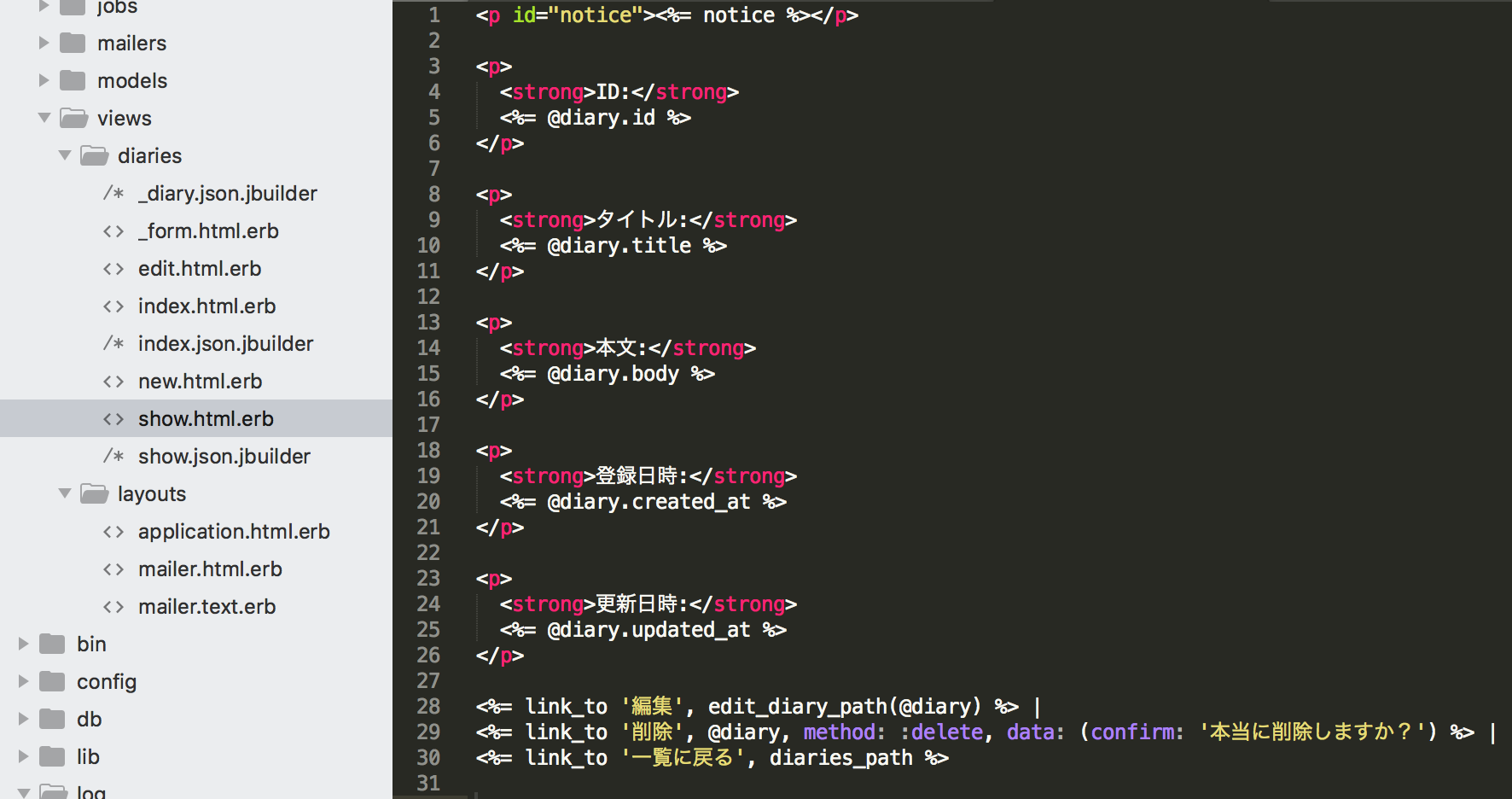Click the open diaries folder icon

pos(94,155)
